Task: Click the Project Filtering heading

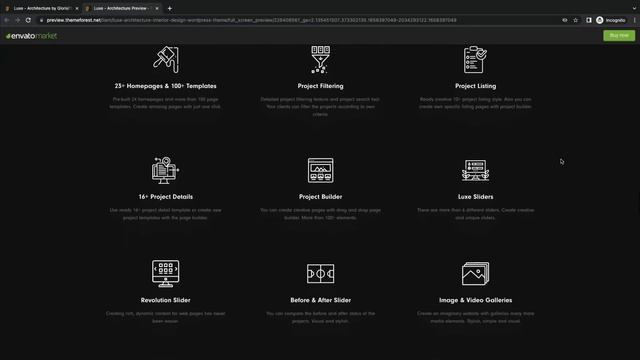Action: click(320, 86)
